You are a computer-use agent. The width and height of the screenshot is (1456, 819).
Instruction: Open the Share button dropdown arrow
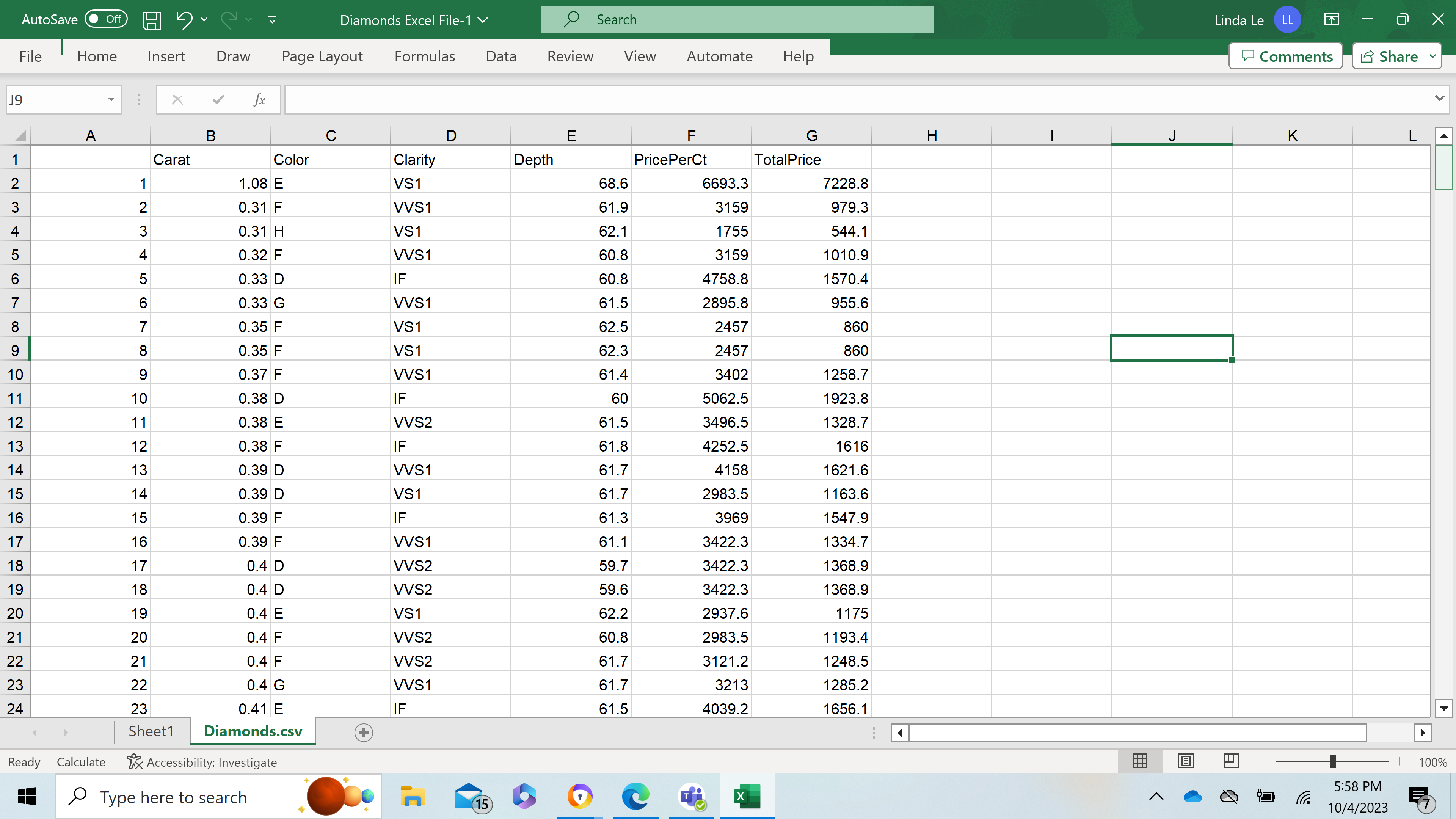click(x=1432, y=56)
